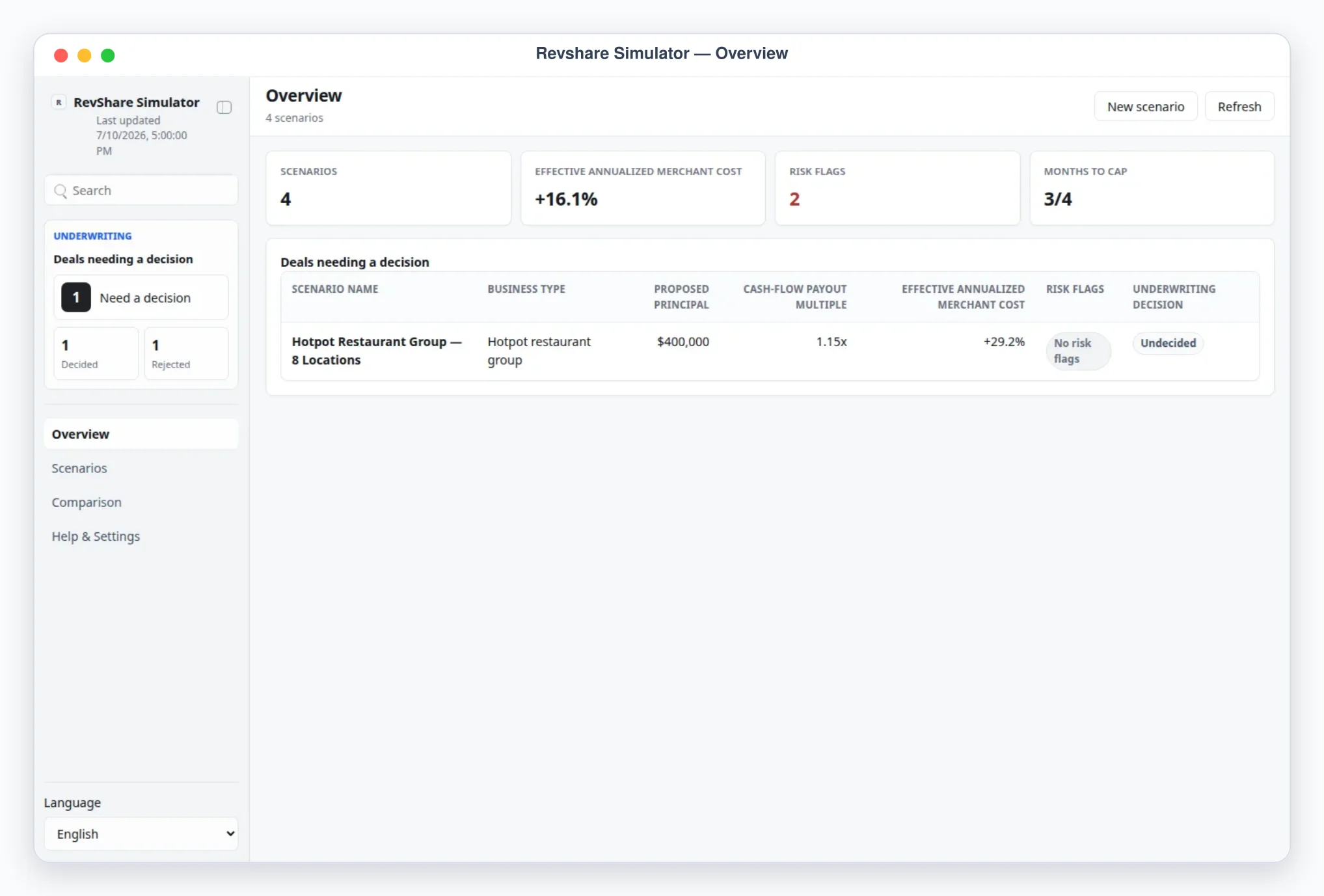Click the Refresh button

(1239, 107)
